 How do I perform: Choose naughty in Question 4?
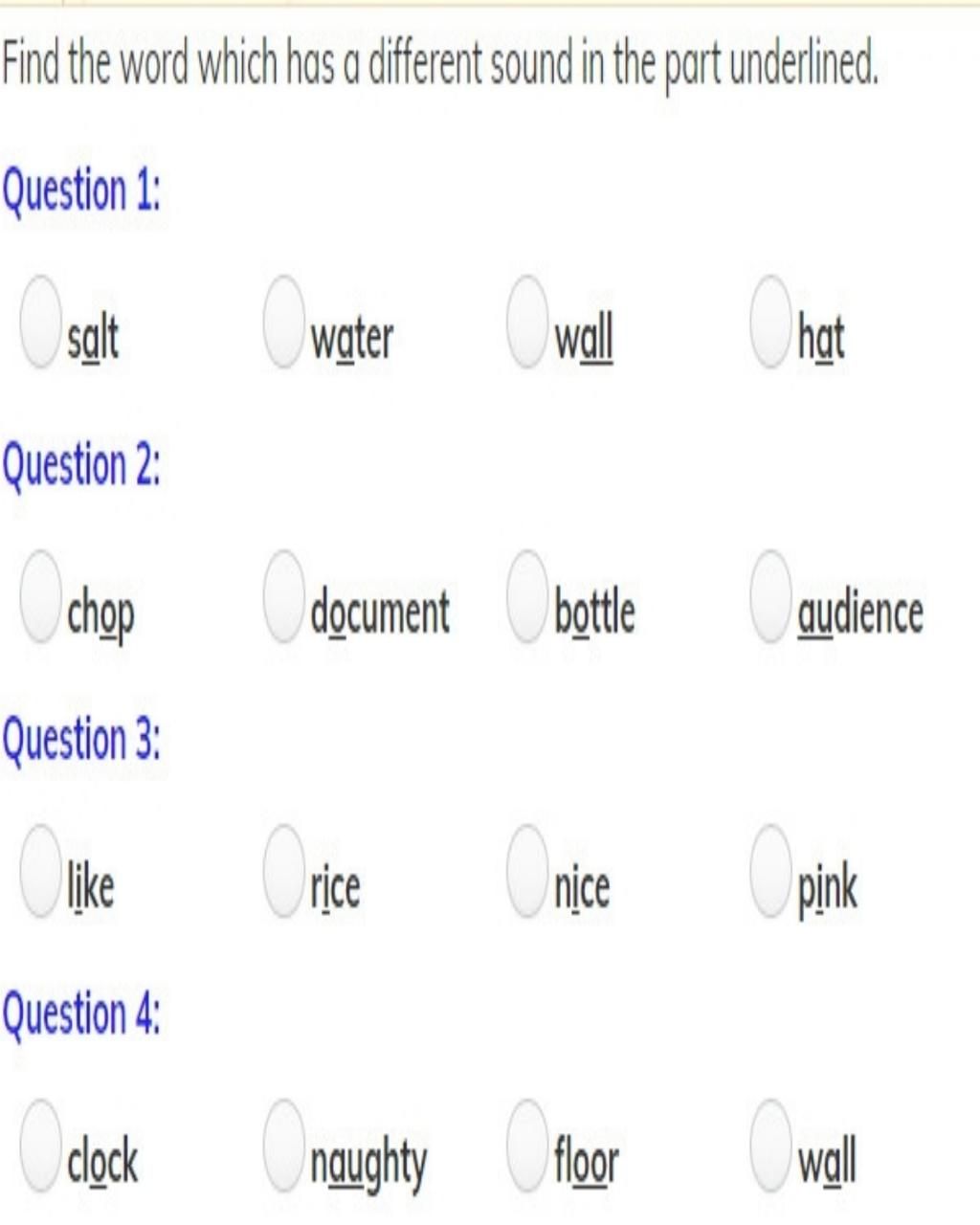(x=284, y=1146)
